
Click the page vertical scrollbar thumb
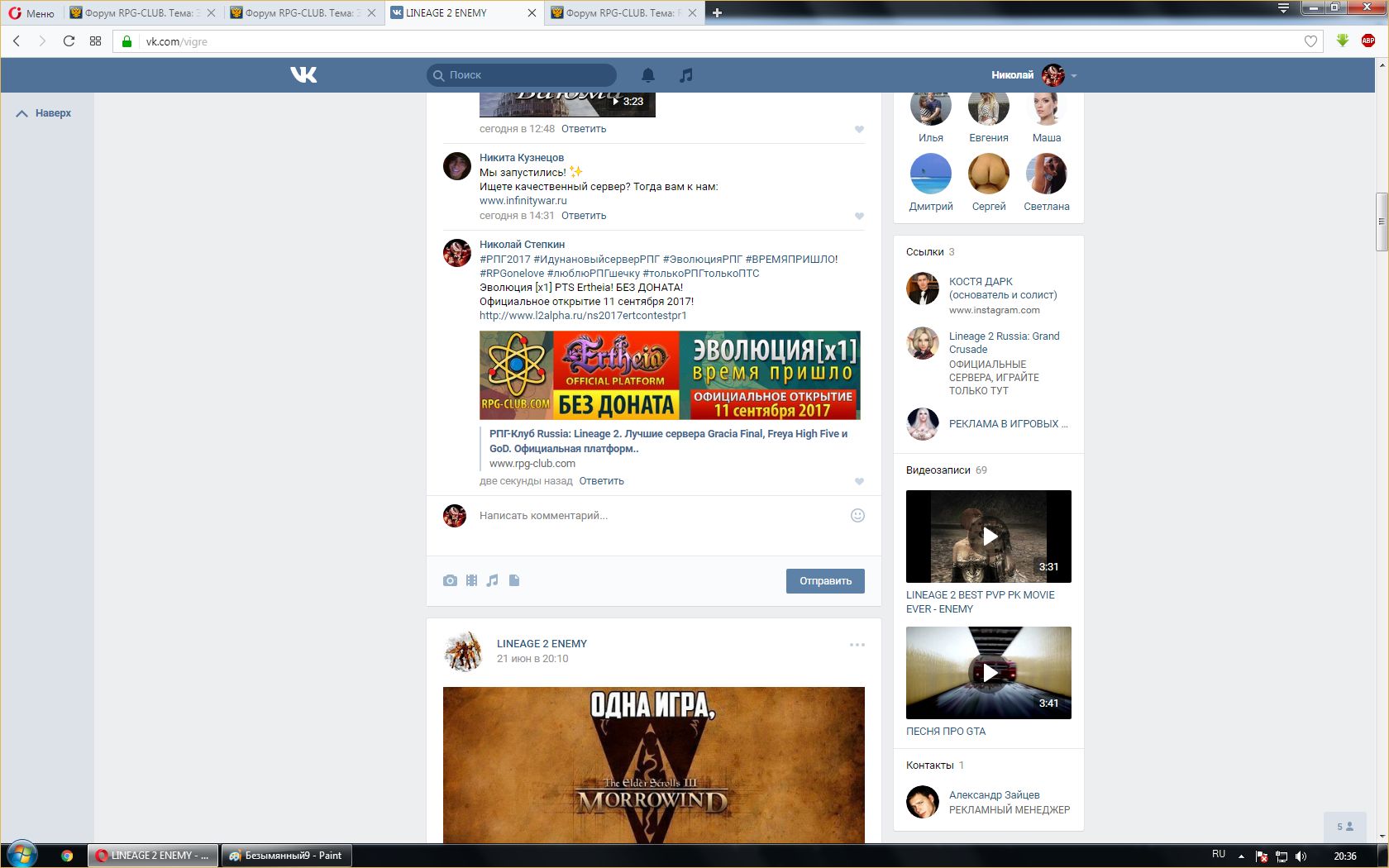coord(1382,222)
